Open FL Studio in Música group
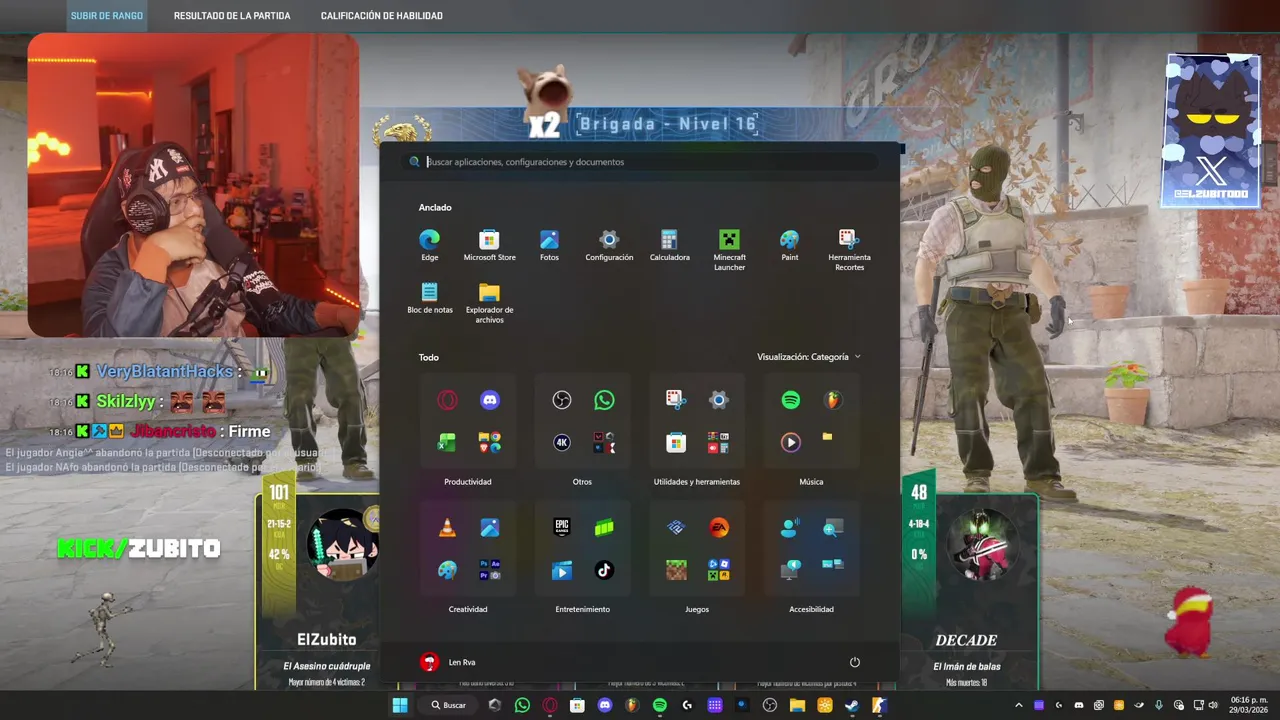This screenshot has height=720, width=1280. [x=833, y=400]
